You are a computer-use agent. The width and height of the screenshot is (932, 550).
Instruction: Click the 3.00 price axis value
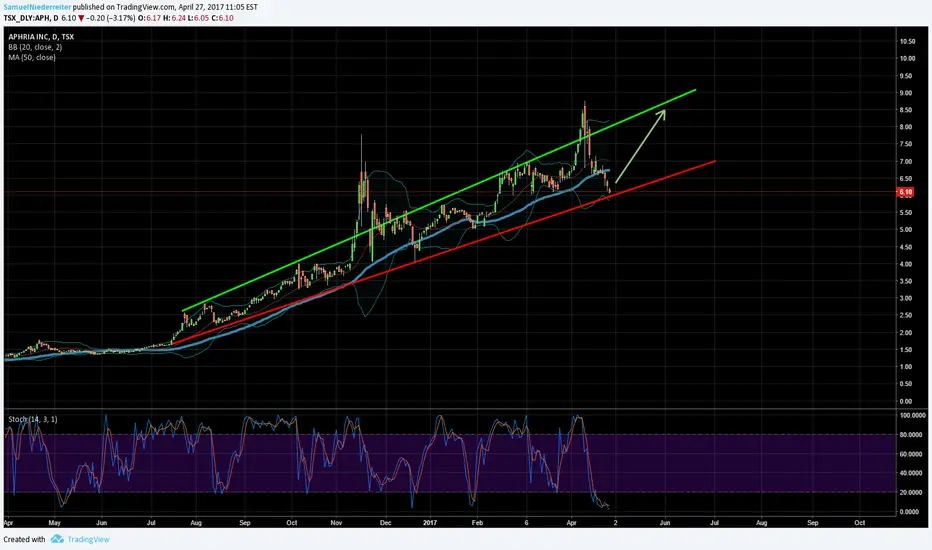click(907, 298)
